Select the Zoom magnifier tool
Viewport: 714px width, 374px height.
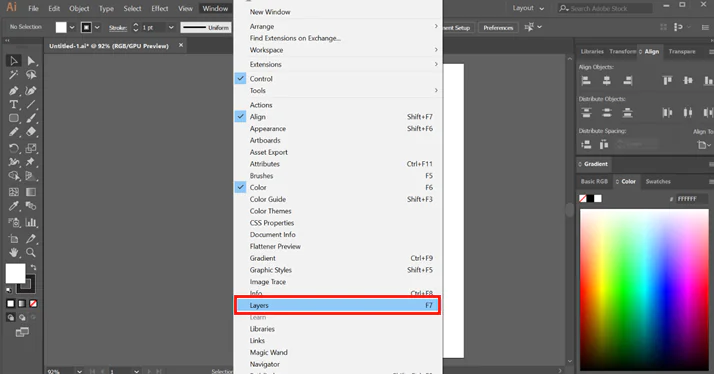(x=31, y=252)
